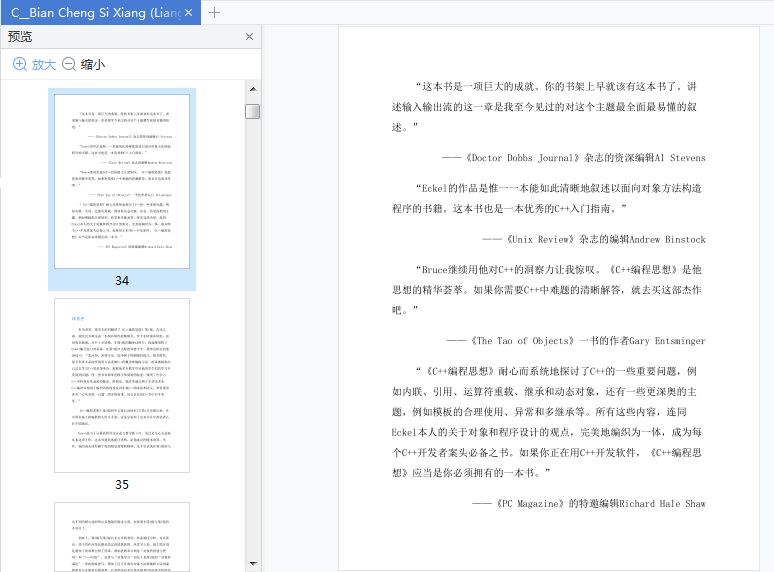
Task: Click the quote paragraph beginning with Eckel的作品
Action: pyautogui.click(x=547, y=198)
